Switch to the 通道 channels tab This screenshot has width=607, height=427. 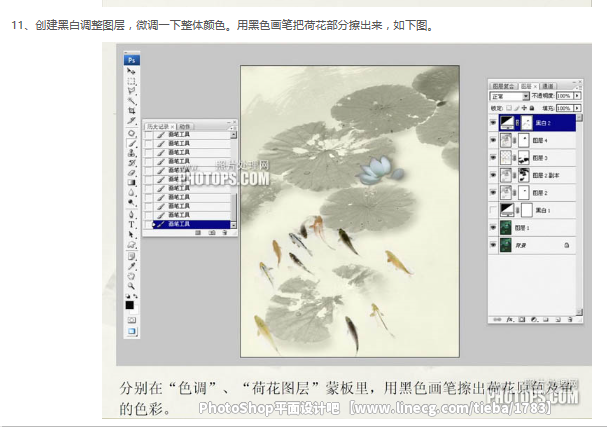point(548,86)
